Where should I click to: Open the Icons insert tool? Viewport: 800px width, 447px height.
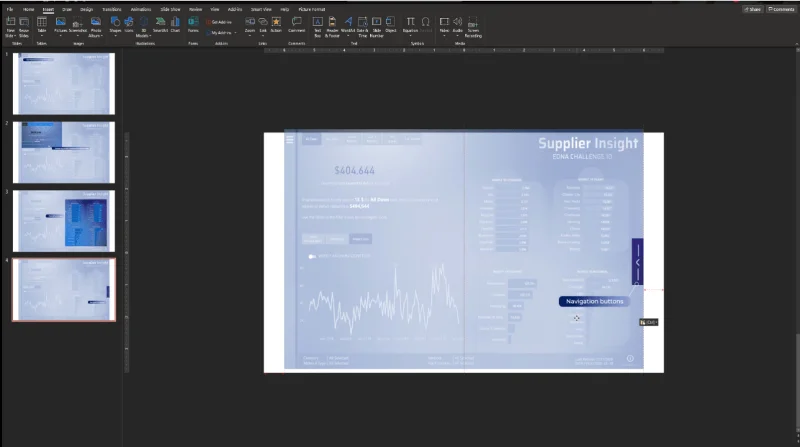click(129, 25)
